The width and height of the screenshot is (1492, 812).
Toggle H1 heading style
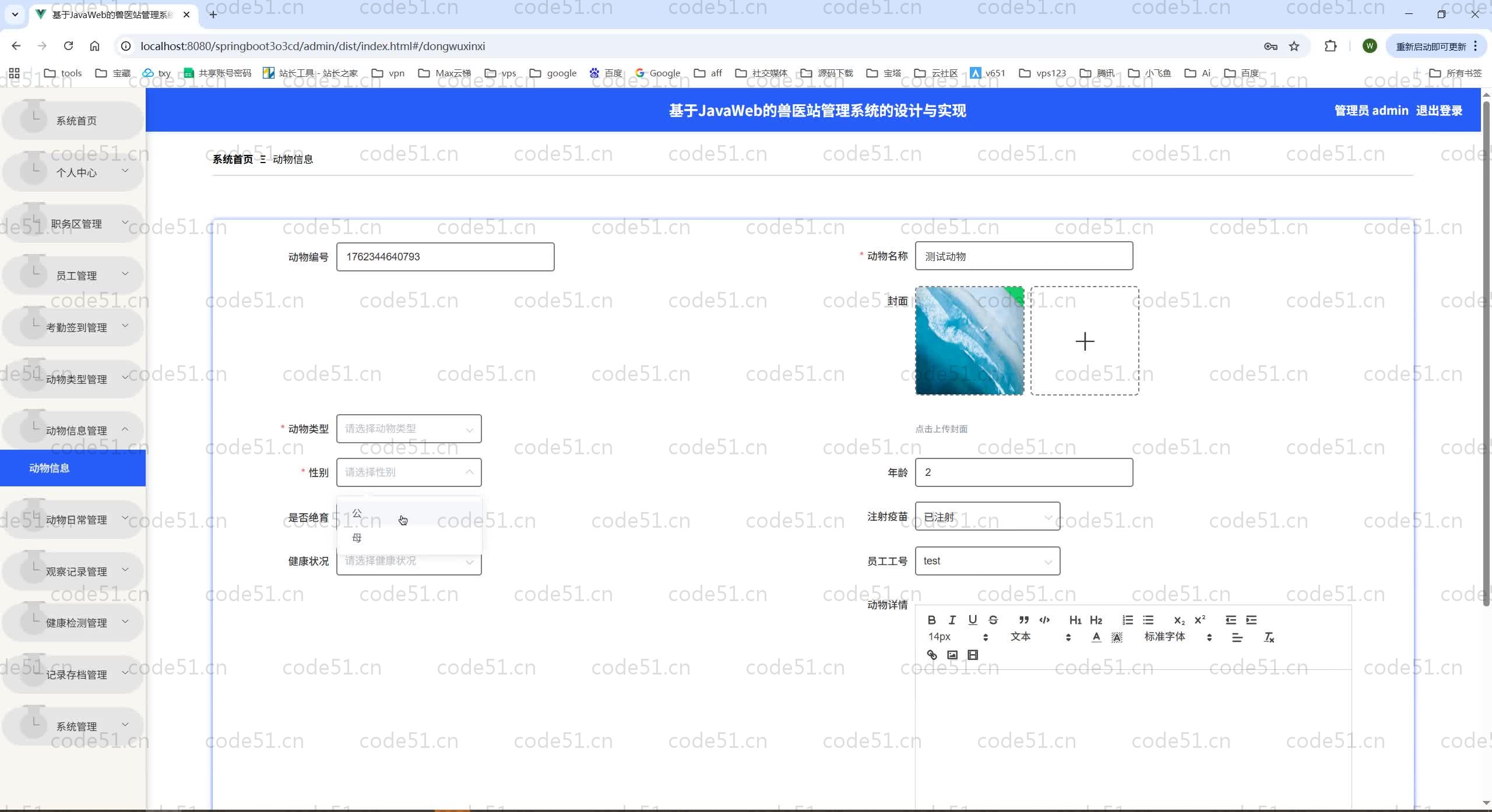(1075, 620)
